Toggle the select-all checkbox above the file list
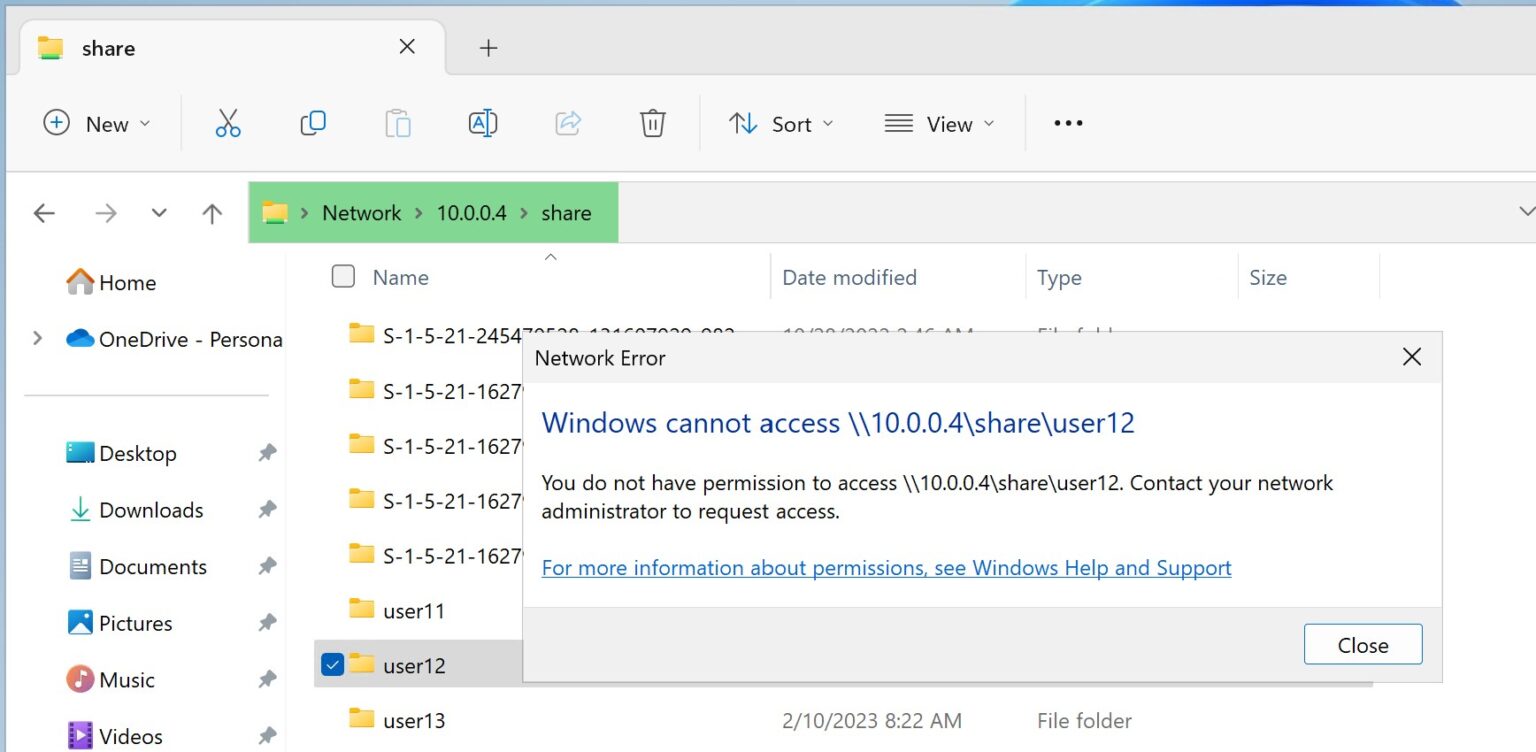This screenshot has height=752, width=1536. 343,276
